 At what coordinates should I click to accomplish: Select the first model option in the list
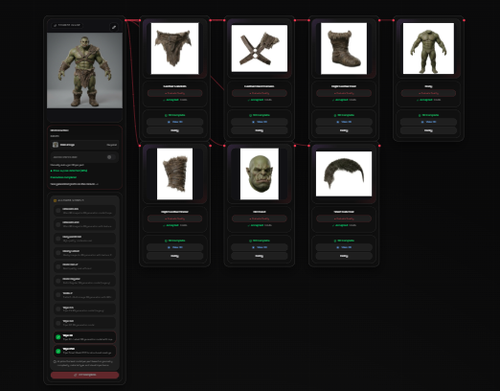[x=85, y=211]
